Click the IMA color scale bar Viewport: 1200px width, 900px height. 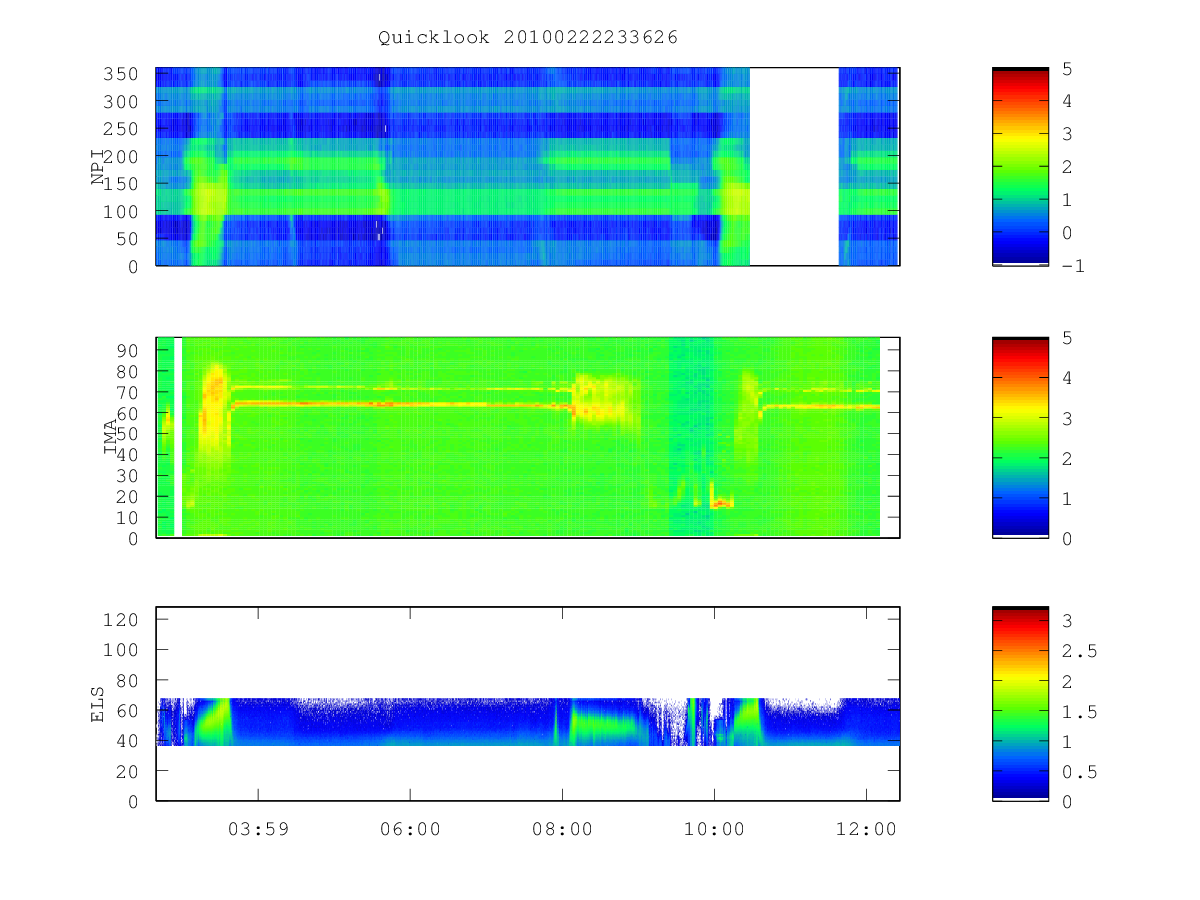(x=1020, y=438)
